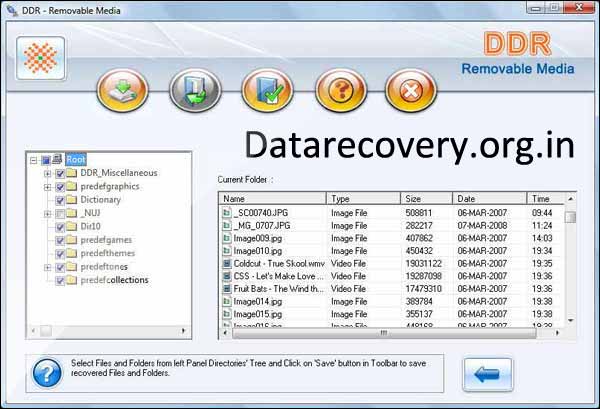Image resolution: width=600 pixels, height=409 pixels.
Task: Click the application icon in title bar
Action: click(13, 10)
